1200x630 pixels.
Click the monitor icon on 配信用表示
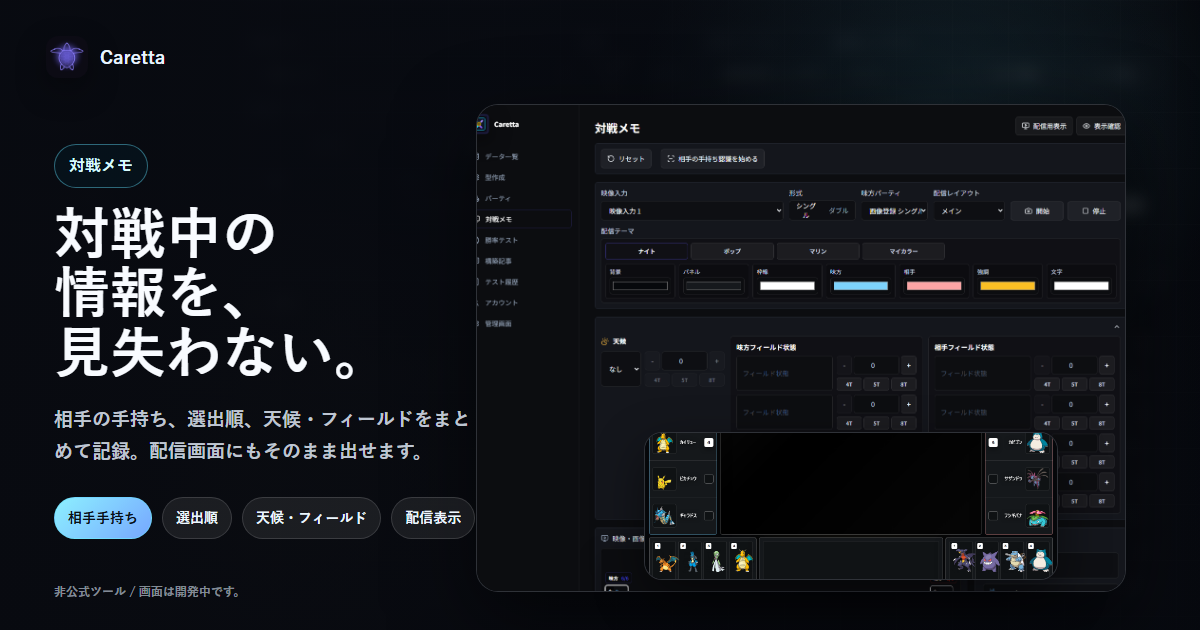(1025, 127)
